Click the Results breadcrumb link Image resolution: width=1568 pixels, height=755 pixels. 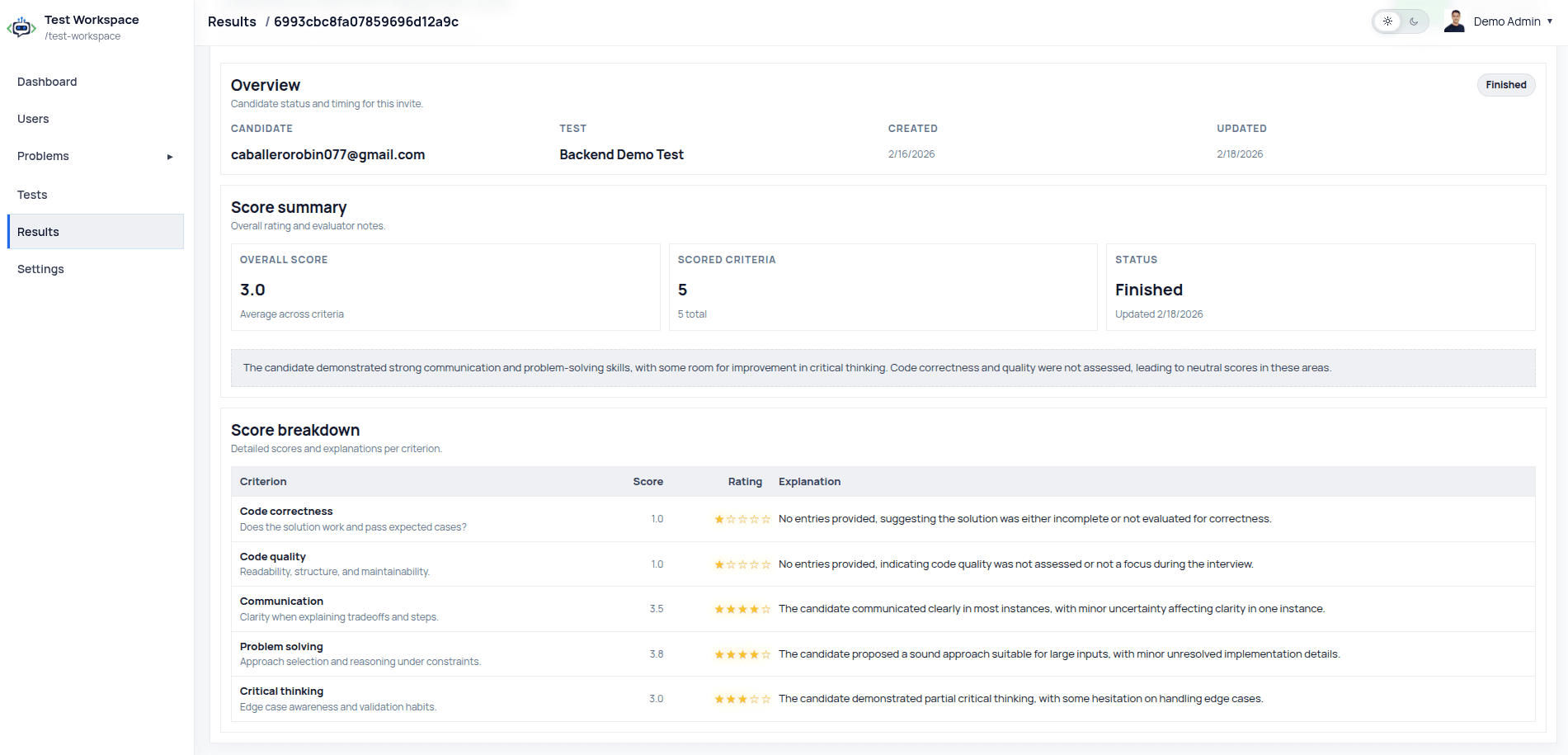(x=232, y=21)
